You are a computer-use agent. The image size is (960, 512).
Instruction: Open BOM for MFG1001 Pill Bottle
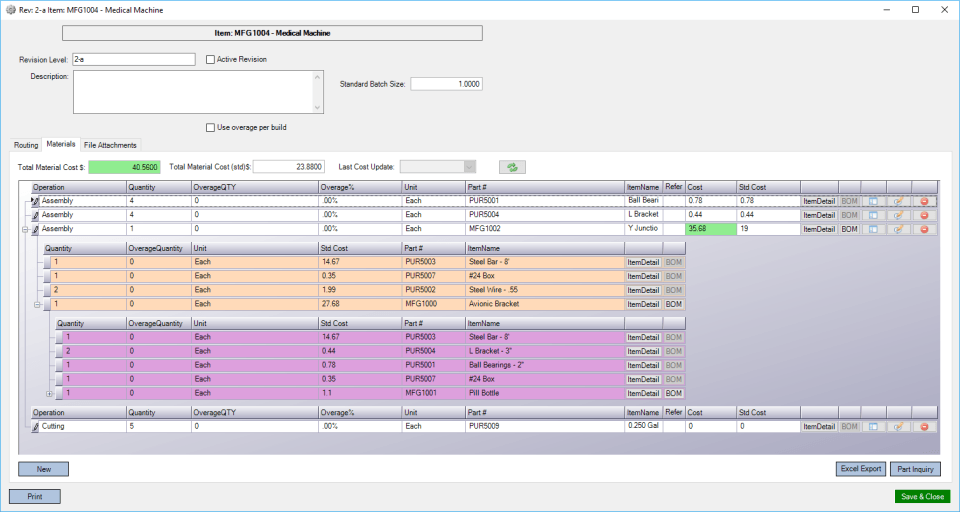[x=673, y=393]
